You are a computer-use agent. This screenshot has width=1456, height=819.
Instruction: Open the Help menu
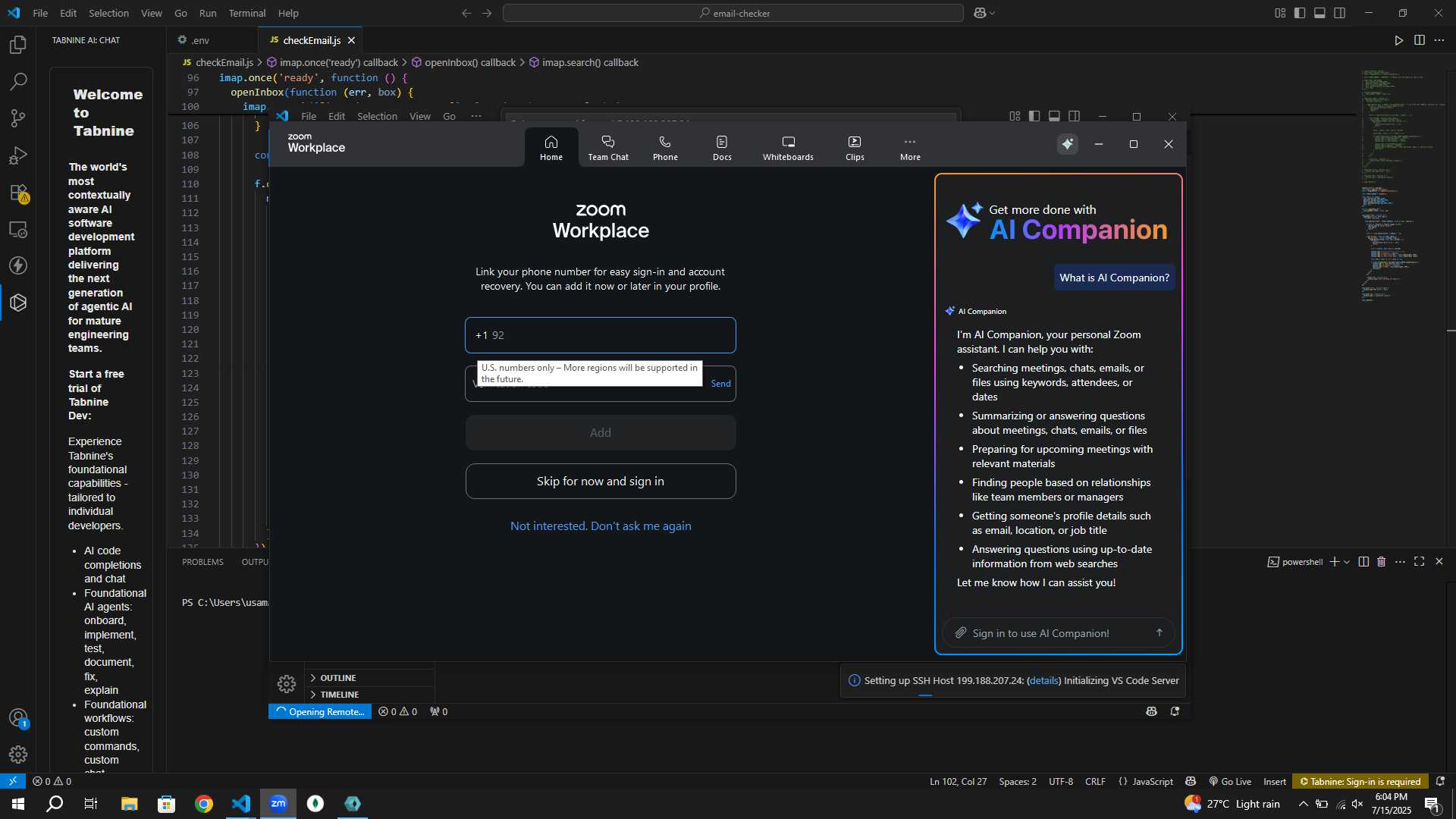[288, 13]
